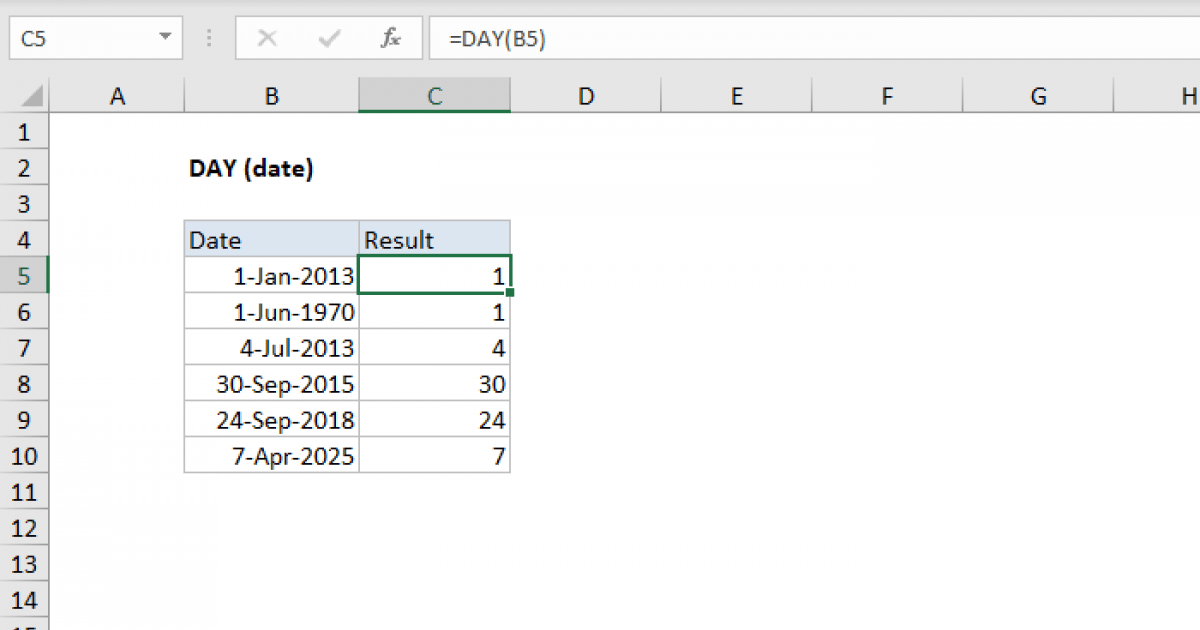Click the Date header cell

(x=271, y=239)
